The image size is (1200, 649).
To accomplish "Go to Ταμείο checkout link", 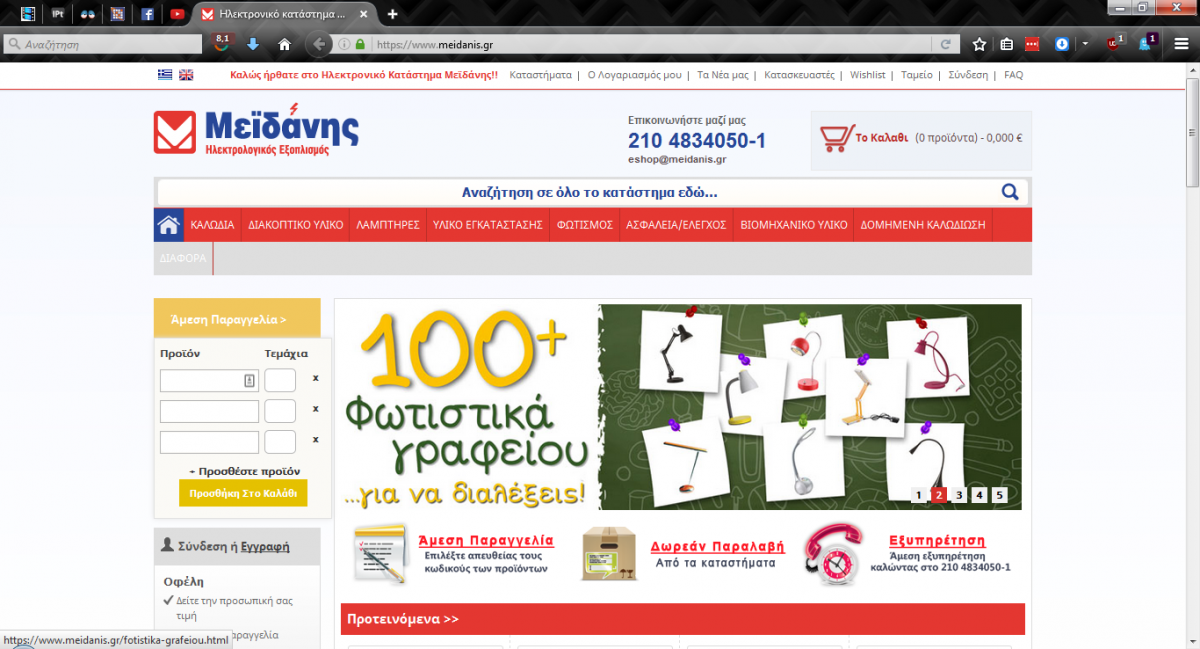I will 916,75.
